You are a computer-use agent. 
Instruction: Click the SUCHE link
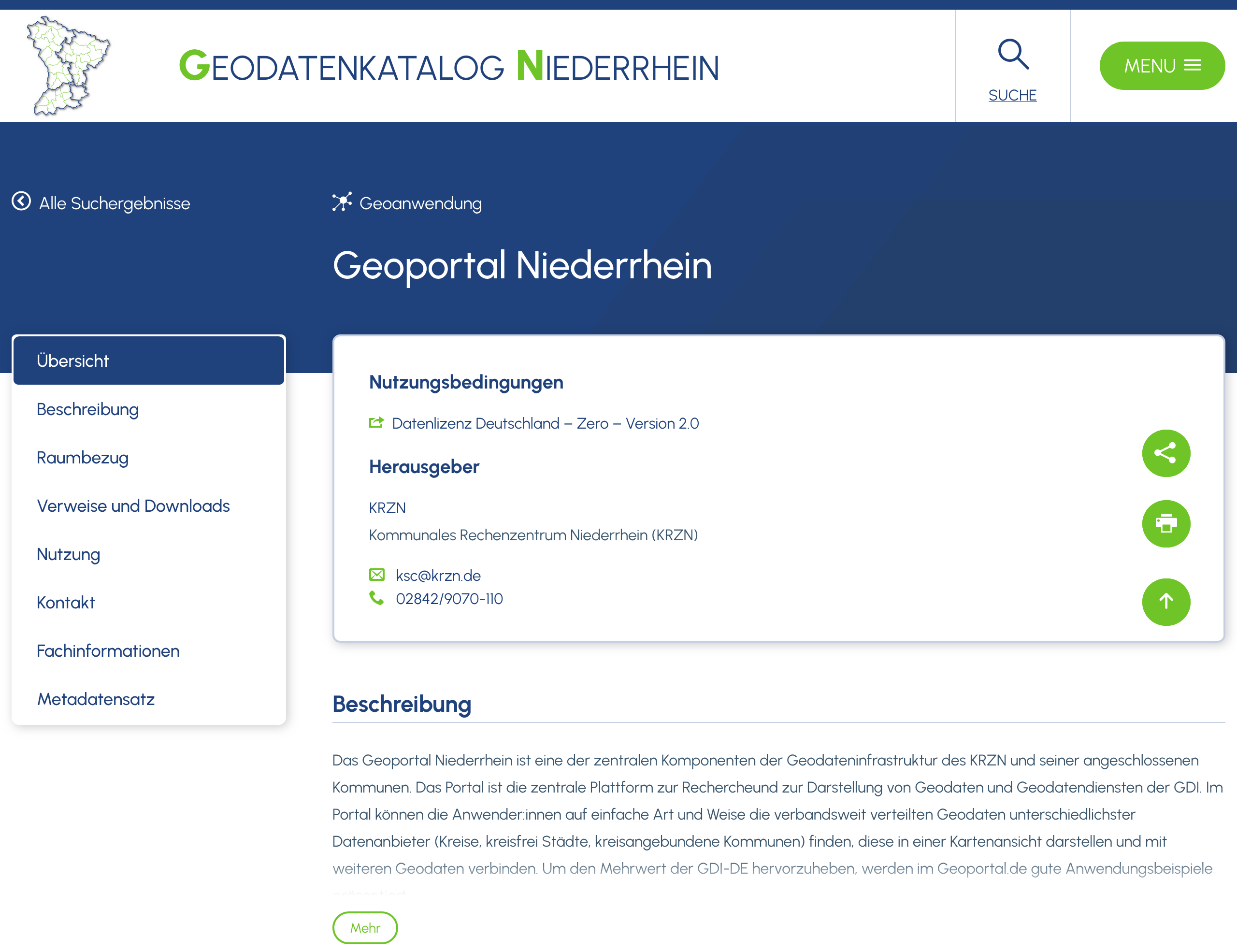pyautogui.click(x=1012, y=95)
